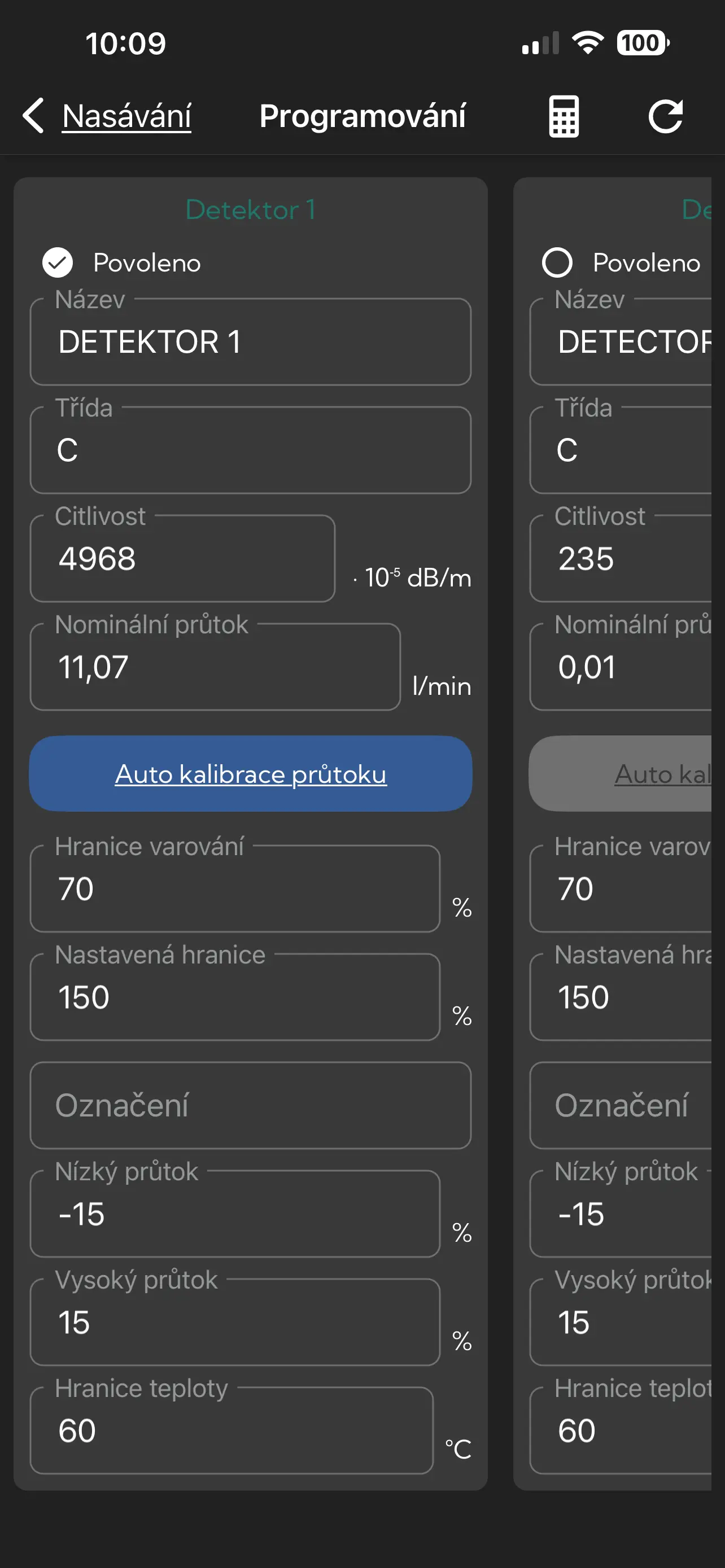
Task: Enable Povoleno for the second detector
Action: (557, 263)
